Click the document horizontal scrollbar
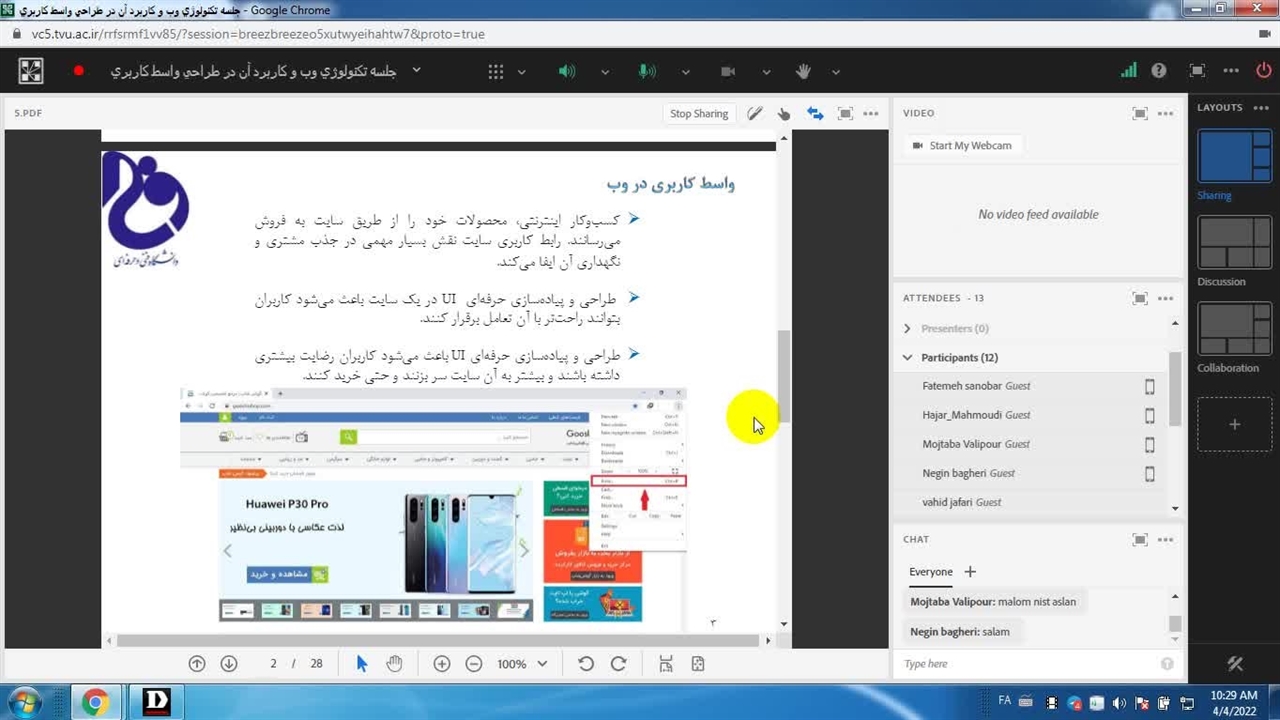 pyautogui.click(x=440, y=640)
